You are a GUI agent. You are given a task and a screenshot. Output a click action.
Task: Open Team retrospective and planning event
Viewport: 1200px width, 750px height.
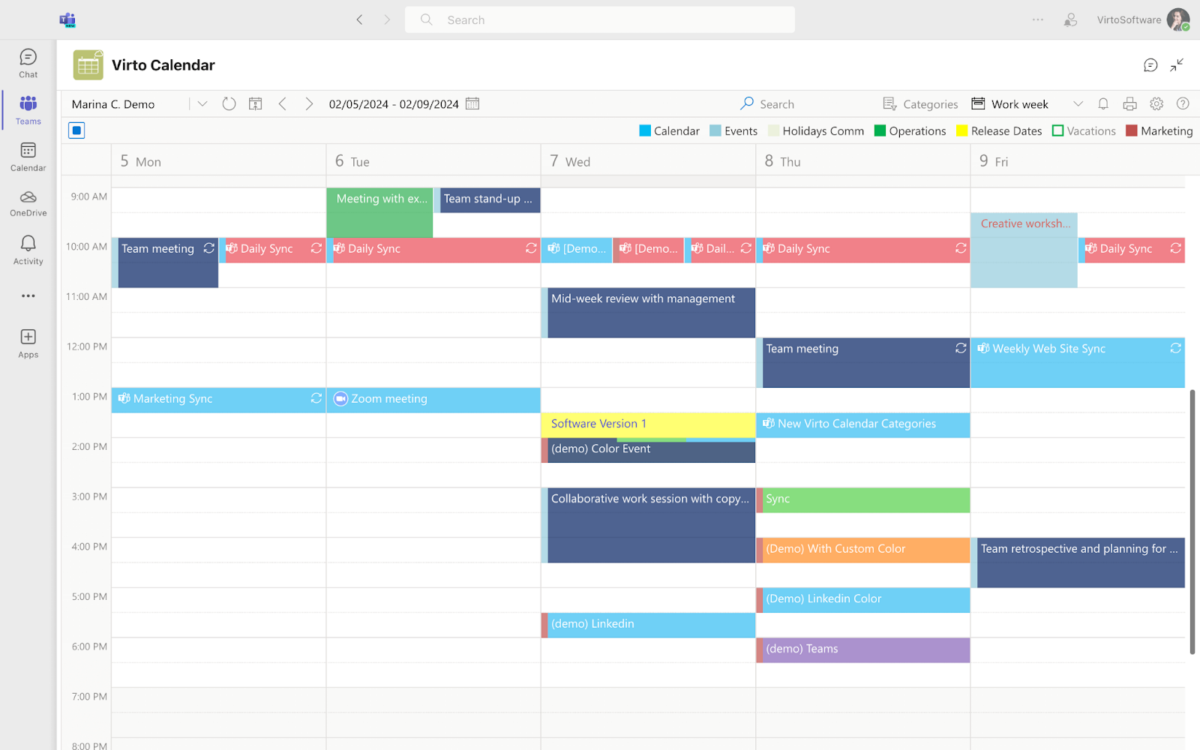[1078, 562]
